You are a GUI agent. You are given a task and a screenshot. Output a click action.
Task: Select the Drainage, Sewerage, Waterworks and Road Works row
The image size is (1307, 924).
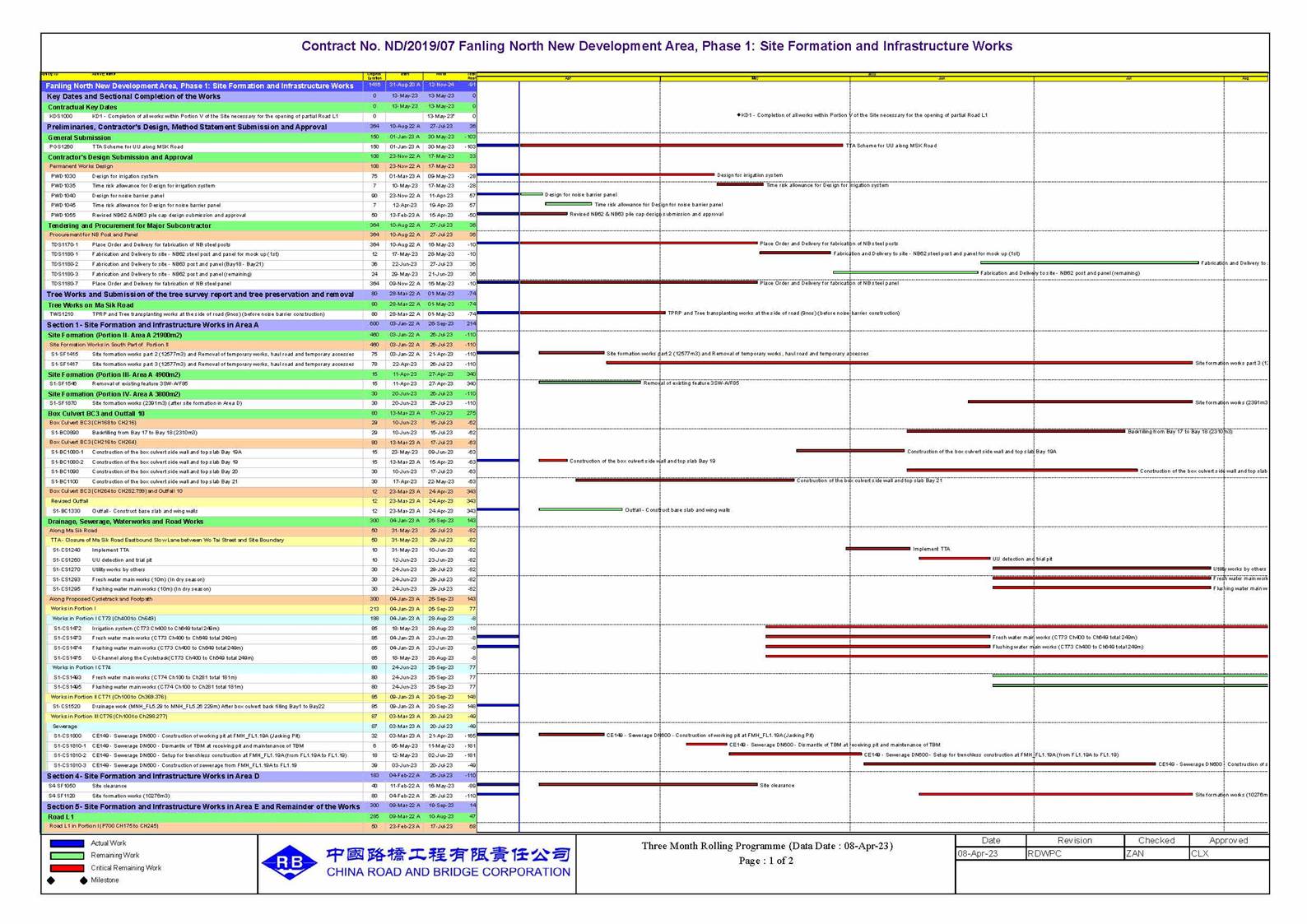point(259,521)
